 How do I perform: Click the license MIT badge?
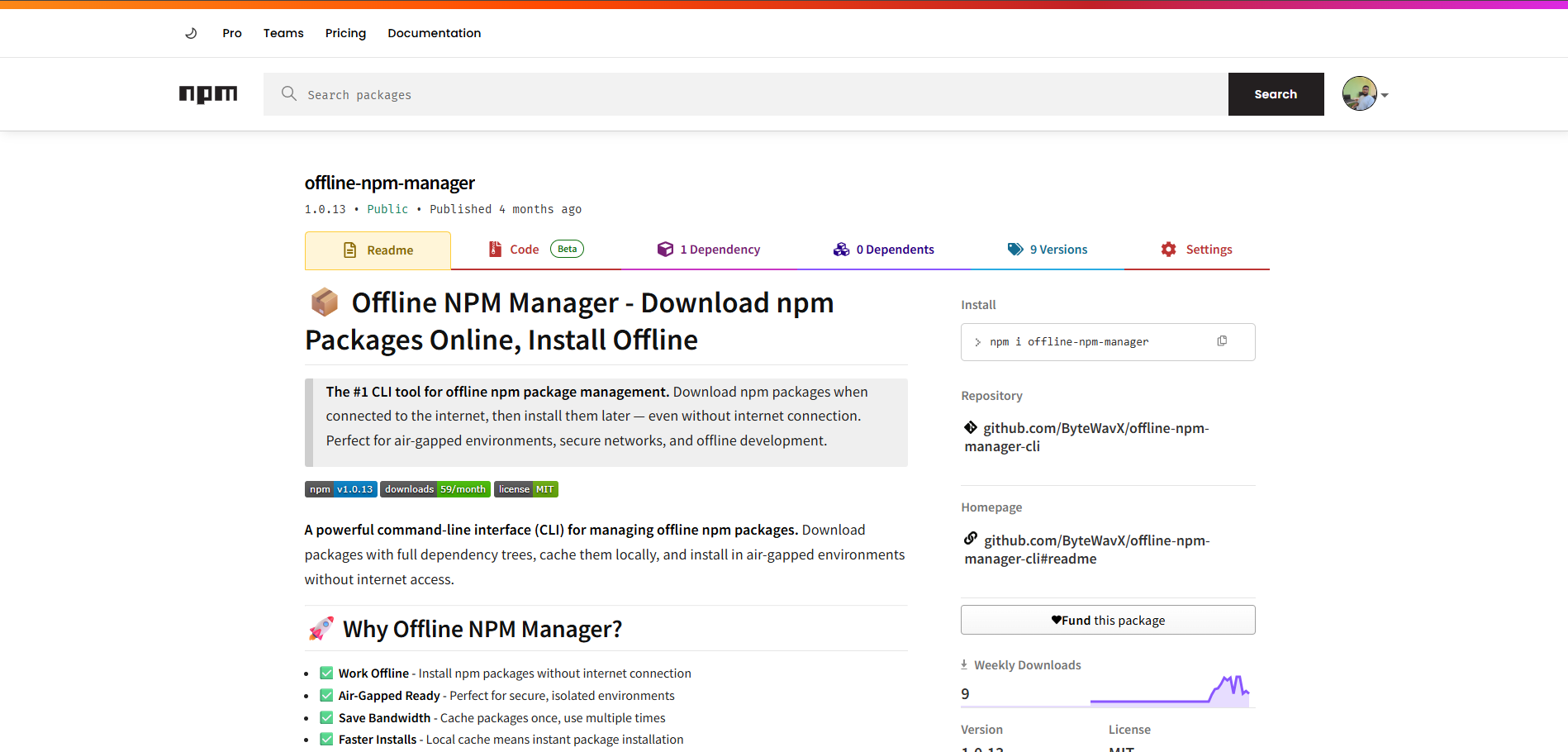click(526, 489)
